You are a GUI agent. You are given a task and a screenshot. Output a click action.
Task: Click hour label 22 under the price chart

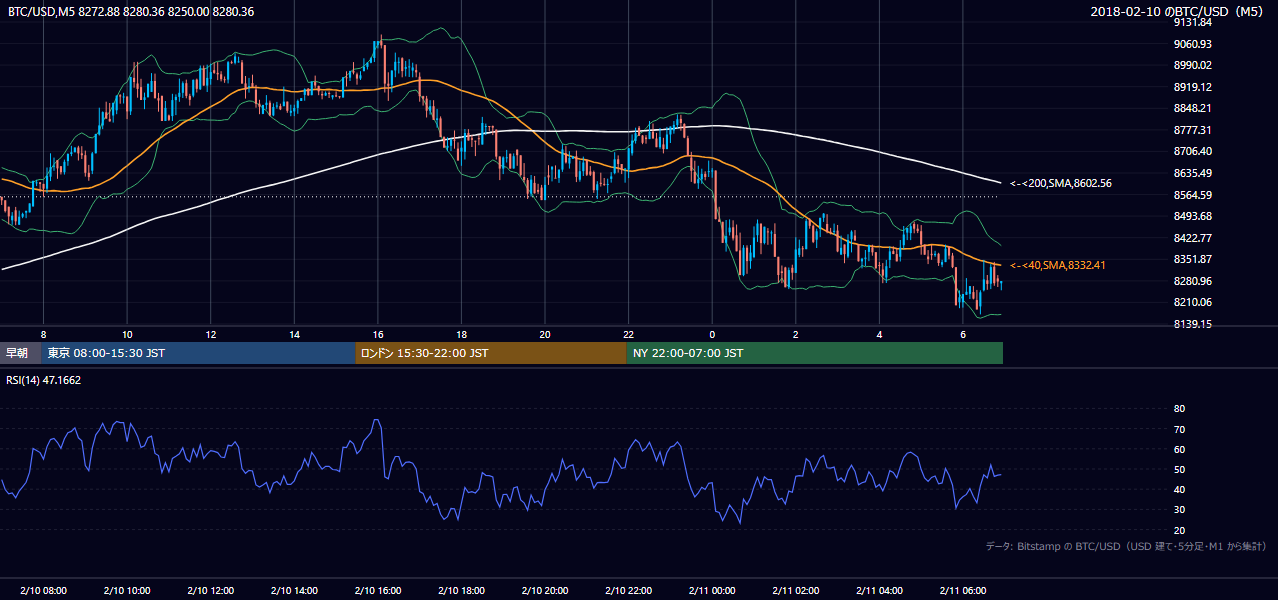coord(628,334)
